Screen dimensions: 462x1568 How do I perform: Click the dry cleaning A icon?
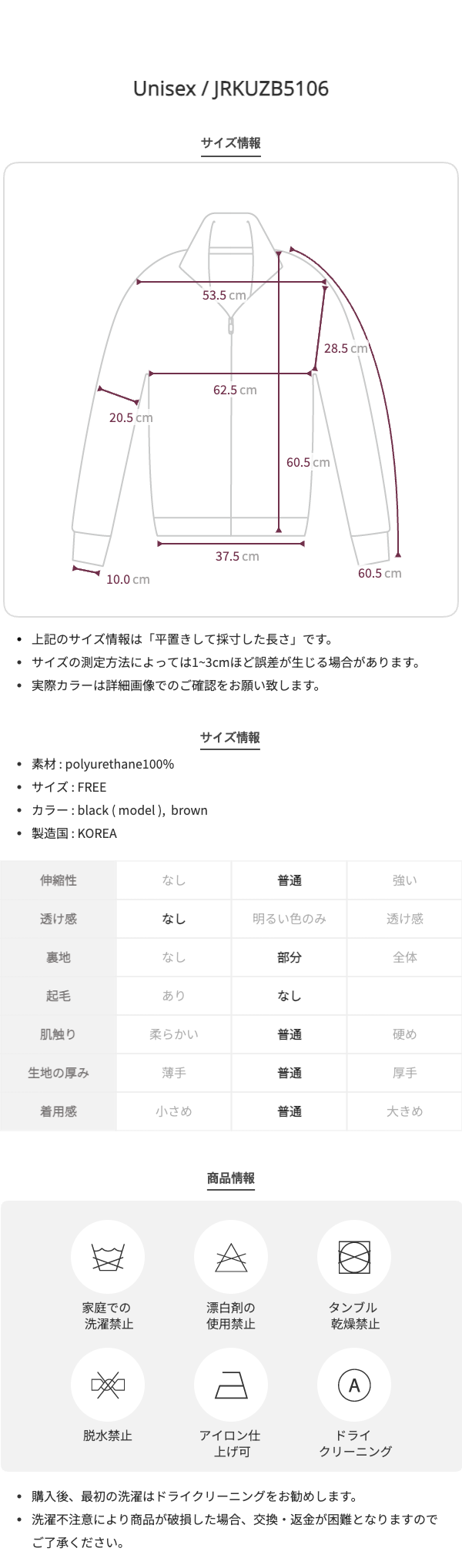pos(354,1385)
